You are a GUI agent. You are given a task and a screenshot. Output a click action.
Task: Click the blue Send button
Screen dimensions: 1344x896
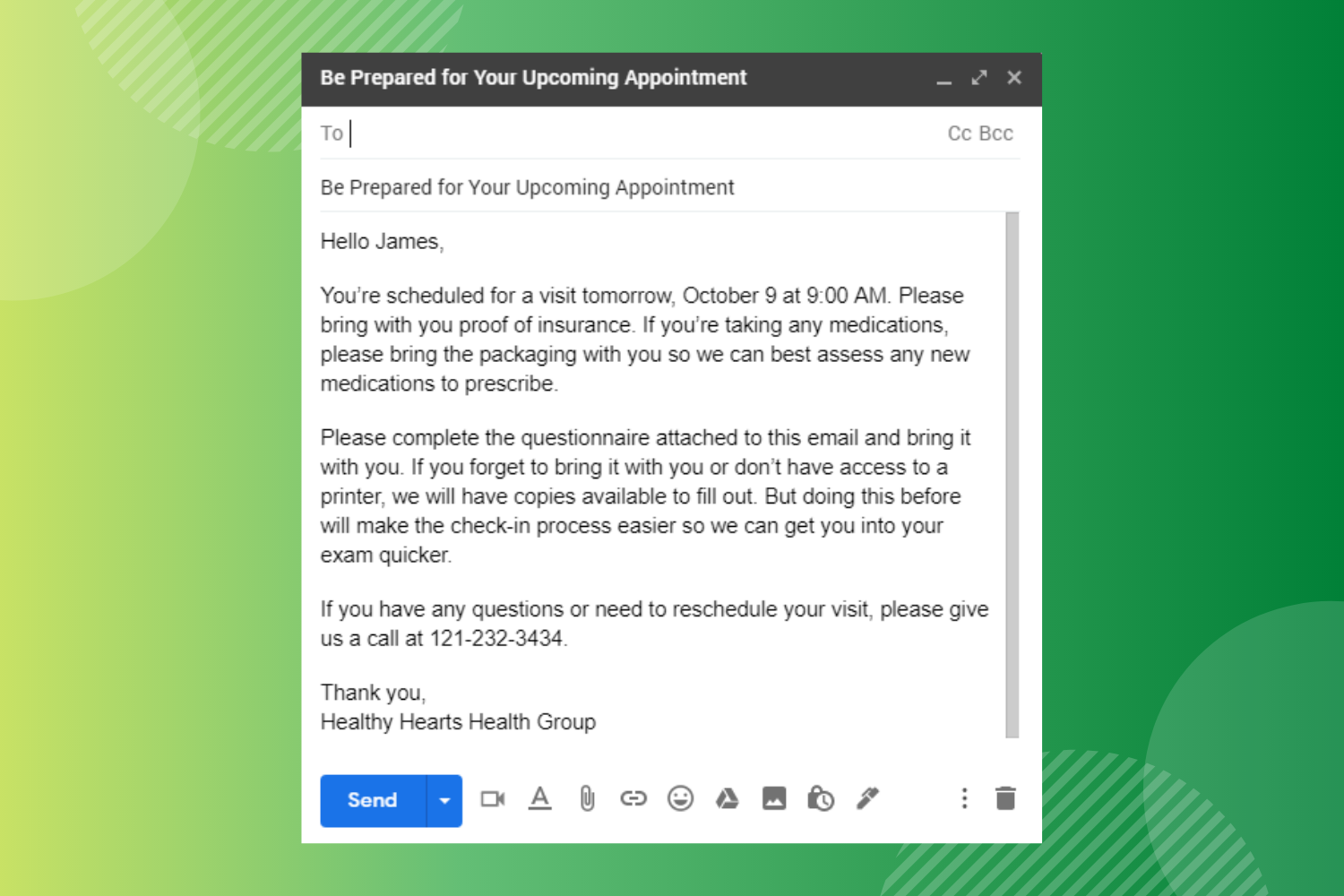pyautogui.click(x=373, y=800)
